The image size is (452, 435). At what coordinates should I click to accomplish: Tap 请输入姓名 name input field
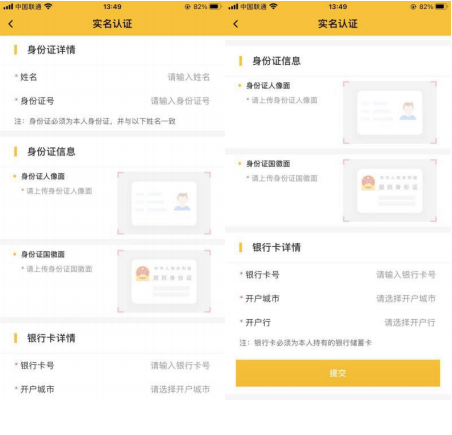click(x=188, y=77)
